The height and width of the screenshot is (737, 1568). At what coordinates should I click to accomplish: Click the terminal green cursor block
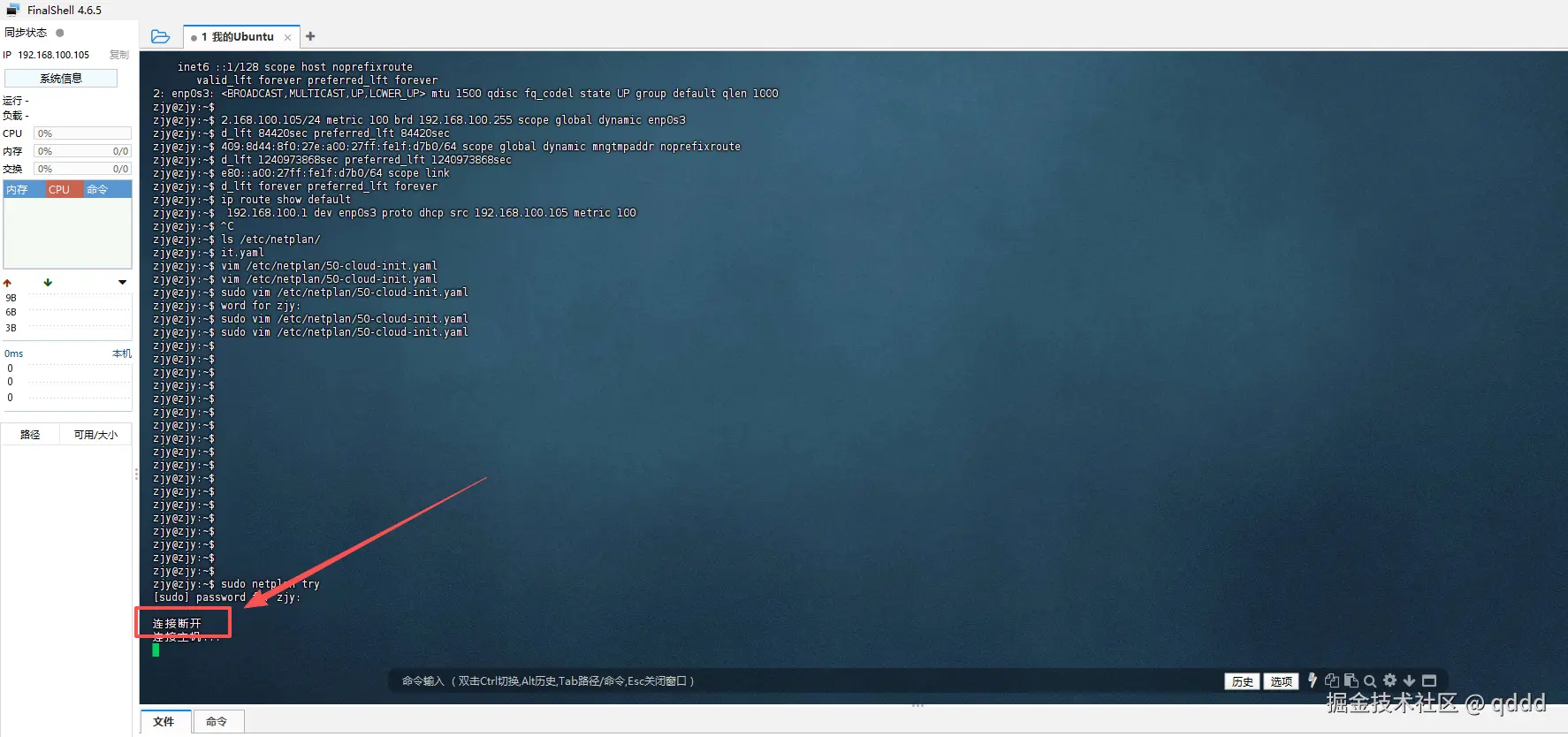(x=156, y=650)
